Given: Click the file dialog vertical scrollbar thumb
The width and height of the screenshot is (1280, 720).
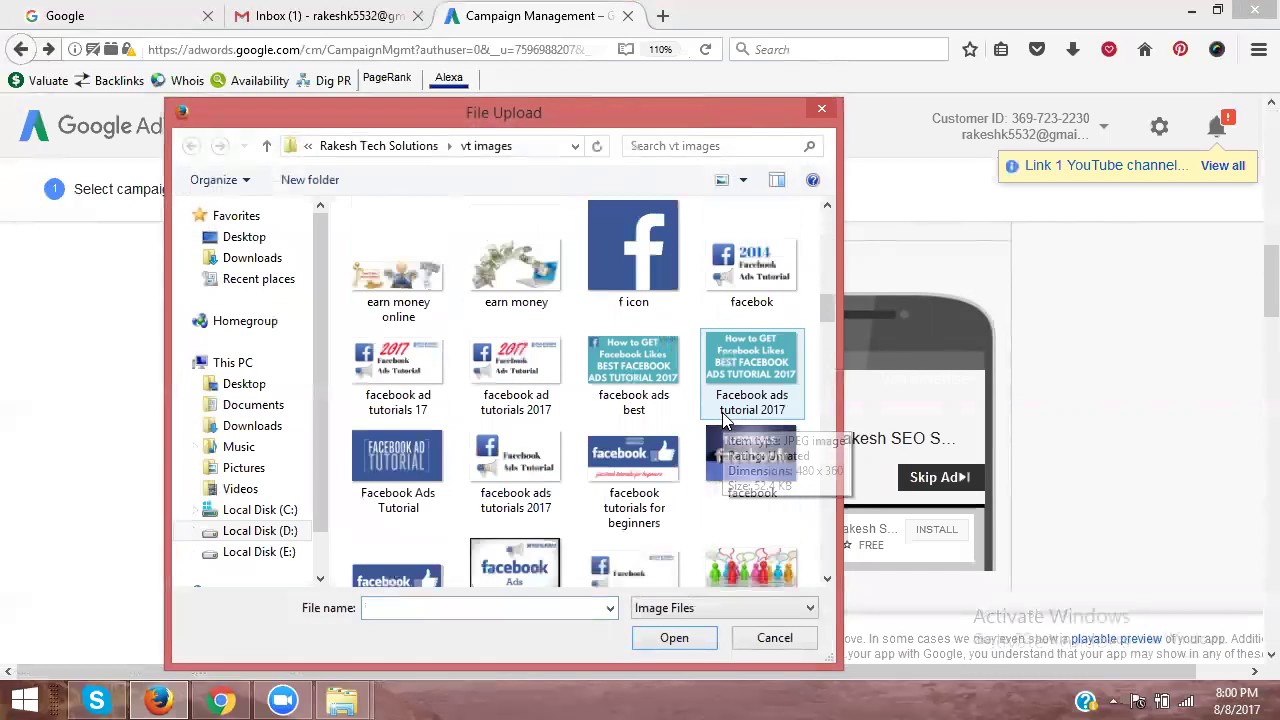Looking at the screenshot, I should (827, 308).
